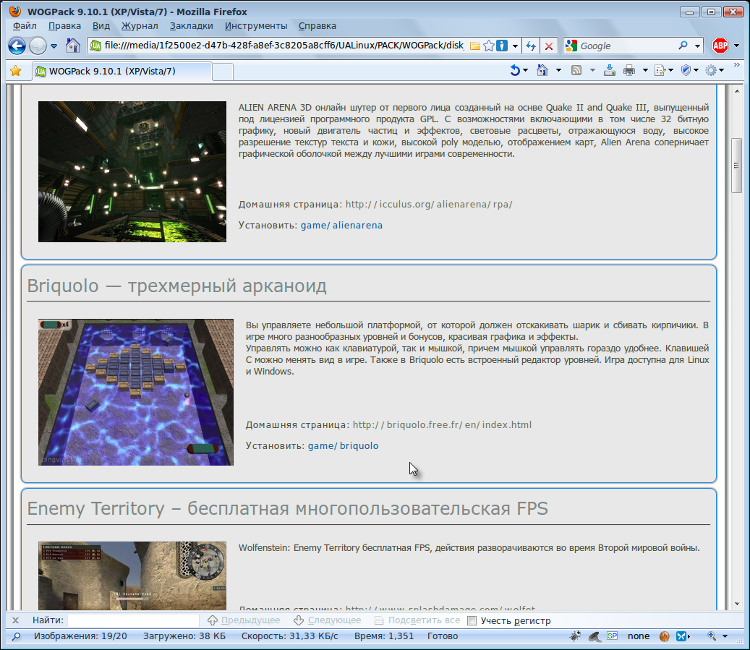750x650 pixels.
Task: Click the Предыдущее find previous button
Action: pyautogui.click(x=244, y=620)
